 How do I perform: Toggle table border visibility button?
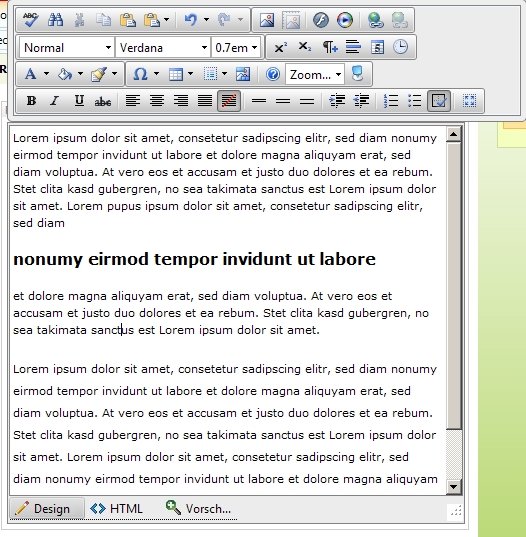click(439, 101)
